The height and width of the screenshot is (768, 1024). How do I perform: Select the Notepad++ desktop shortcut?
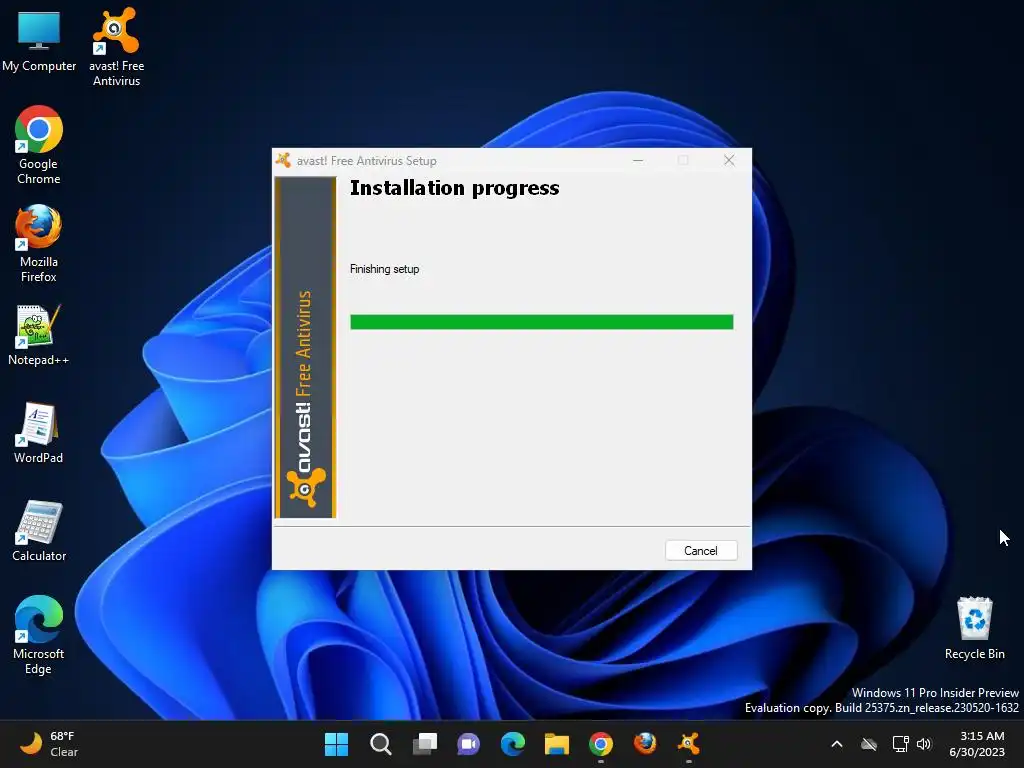39,334
